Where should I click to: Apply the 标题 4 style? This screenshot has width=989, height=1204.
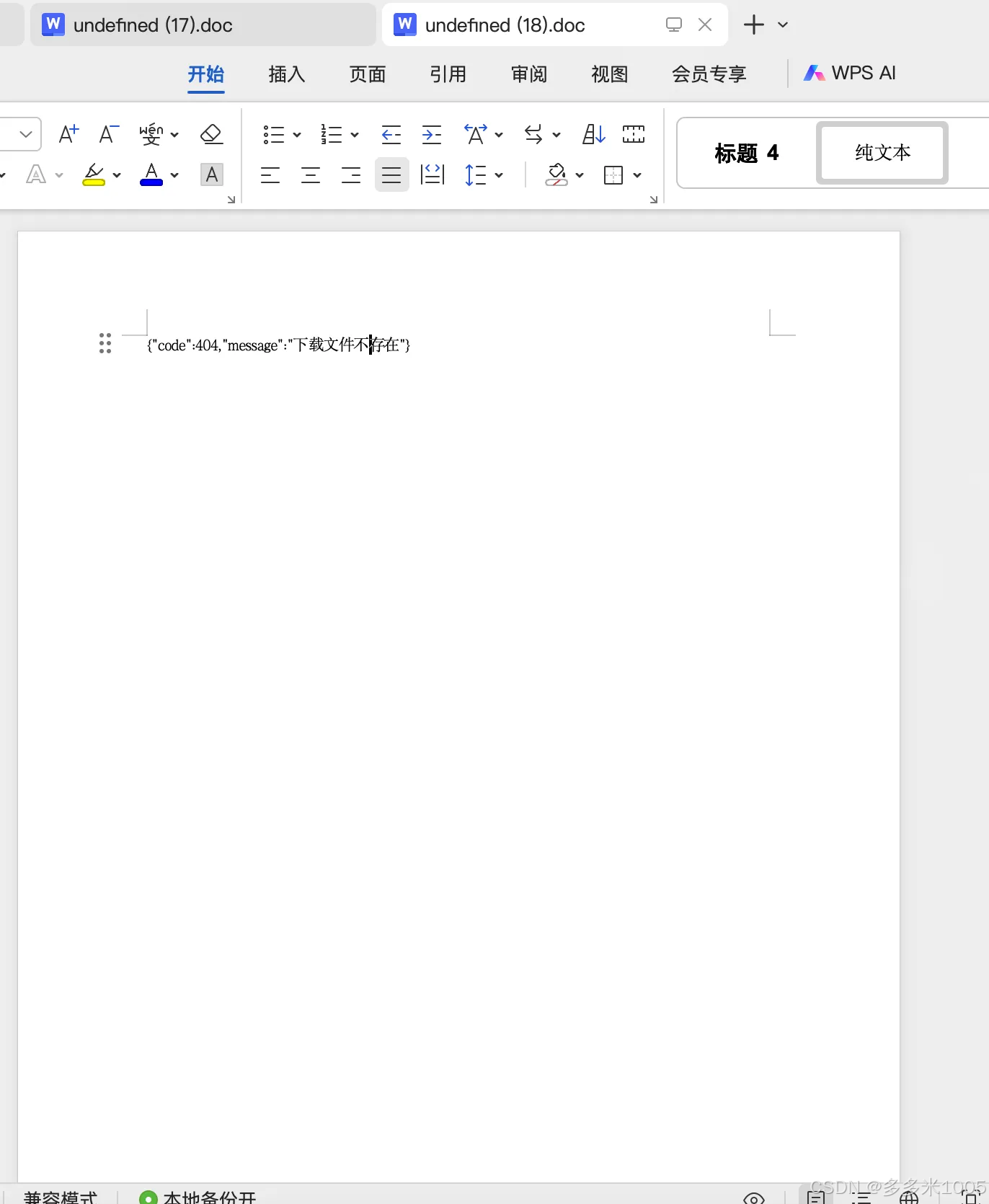[x=747, y=153]
